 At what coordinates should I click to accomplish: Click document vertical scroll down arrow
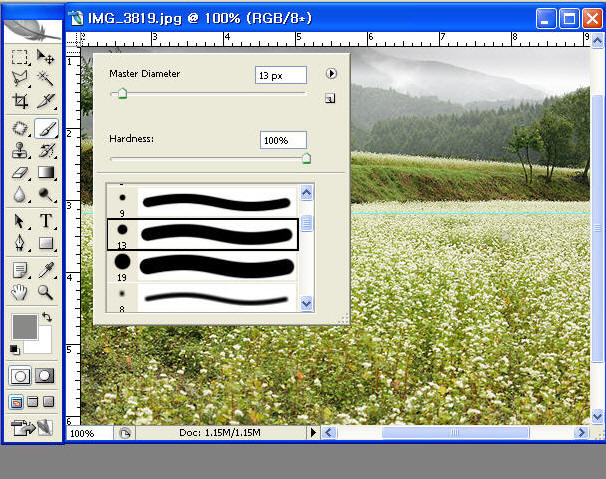597,416
